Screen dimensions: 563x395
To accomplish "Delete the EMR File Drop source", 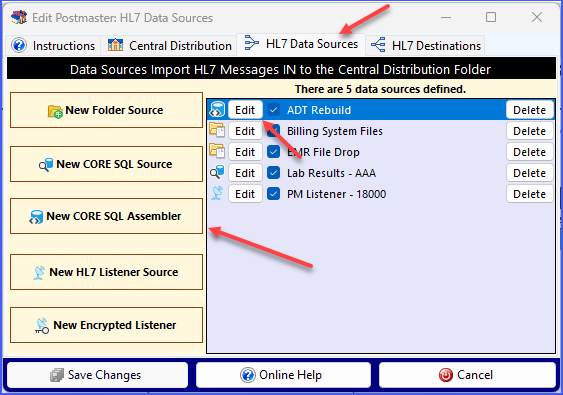I will 529,152.
